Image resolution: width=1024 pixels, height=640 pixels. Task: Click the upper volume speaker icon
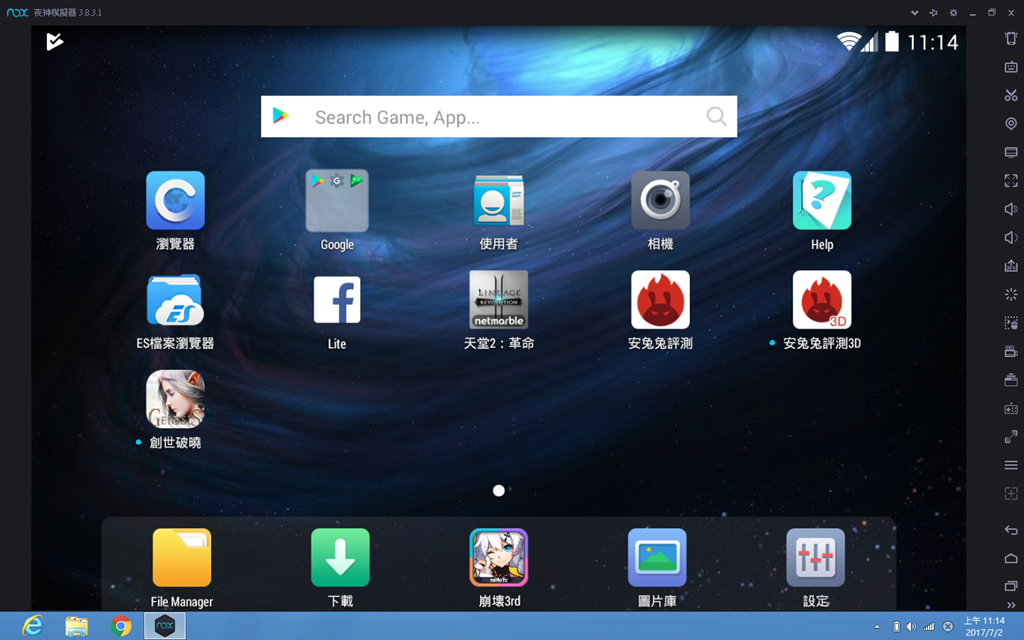pyautogui.click(x=1011, y=209)
